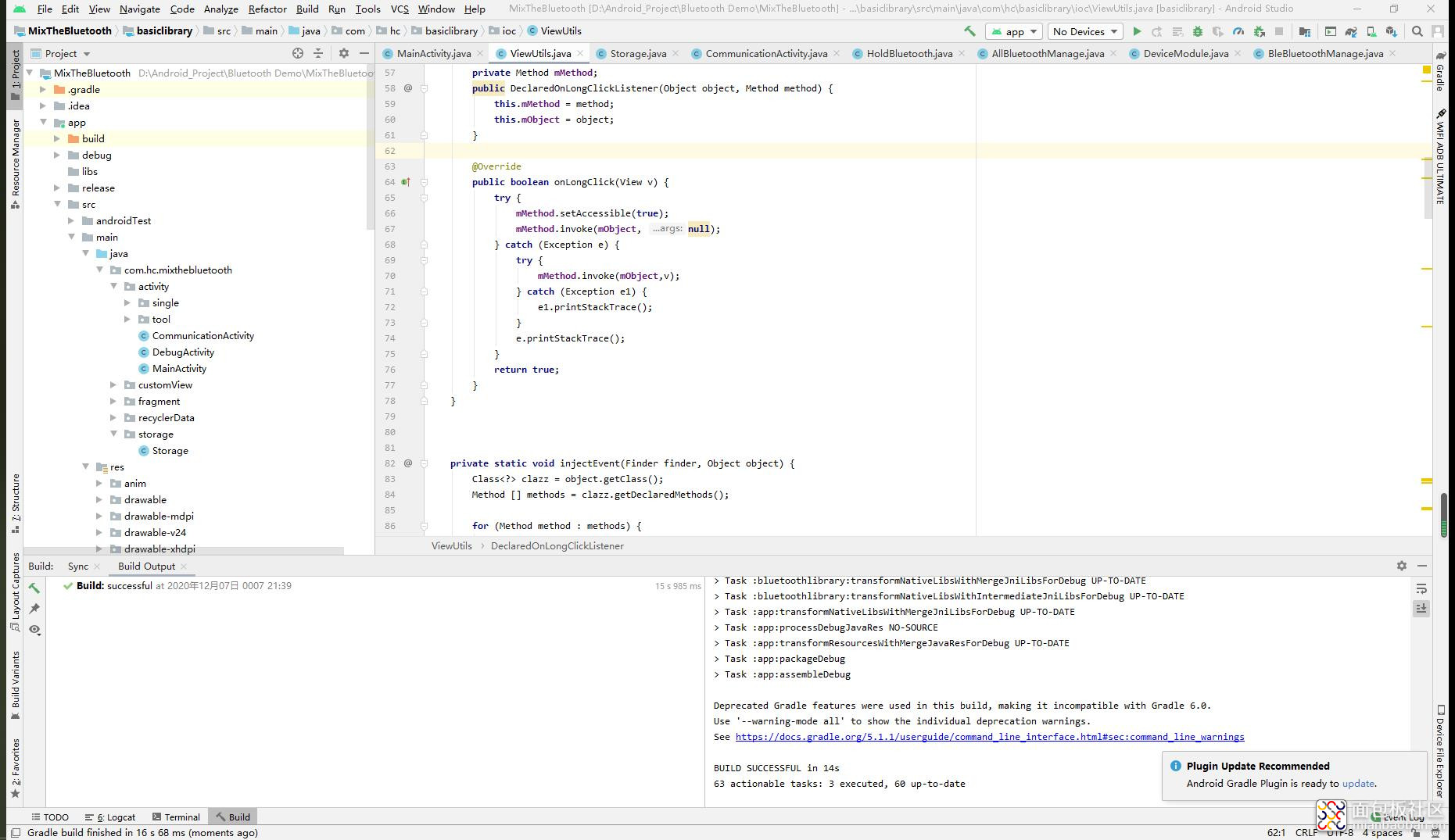Toggle the Gradle side panel tab

pyautogui.click(x=1440, y=70)
